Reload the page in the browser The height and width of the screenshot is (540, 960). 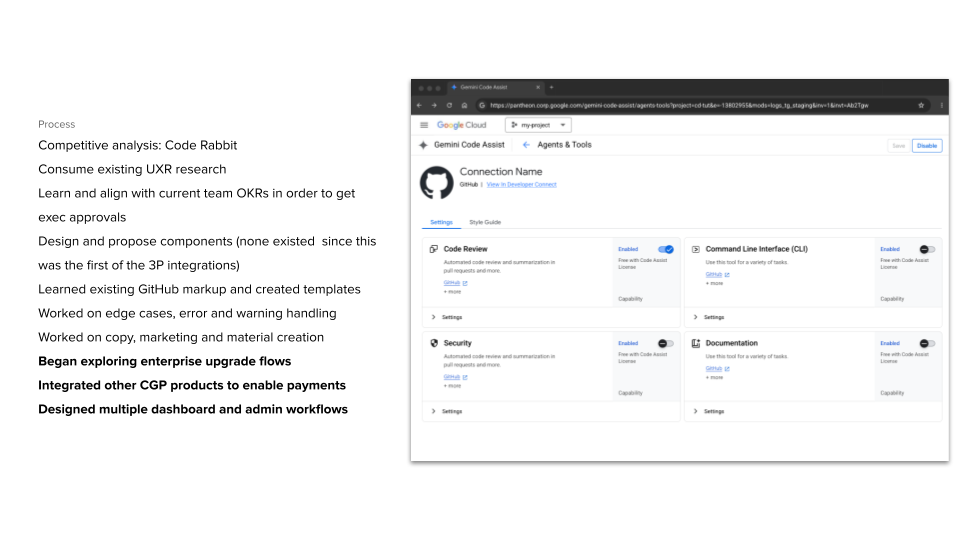(449, 105)
